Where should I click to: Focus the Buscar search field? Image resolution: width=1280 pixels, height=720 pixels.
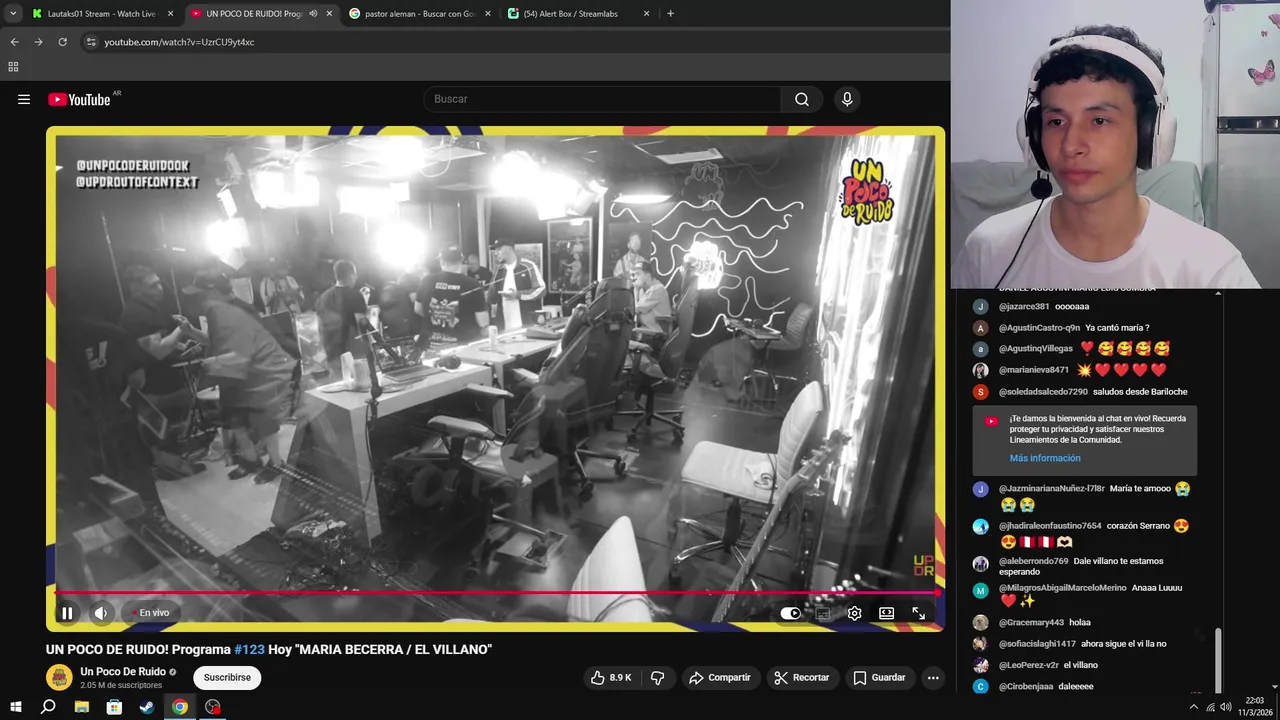pos(603,99)
